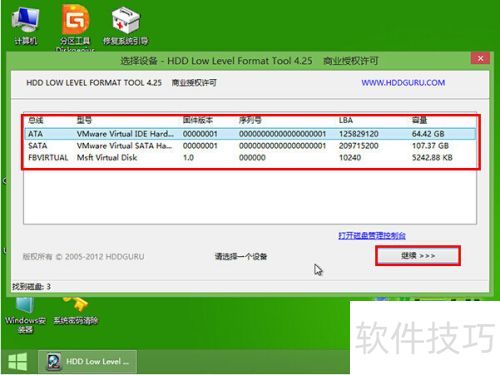Click the 找到磁盘: 3 status bar text

click(x=31, y=286)
